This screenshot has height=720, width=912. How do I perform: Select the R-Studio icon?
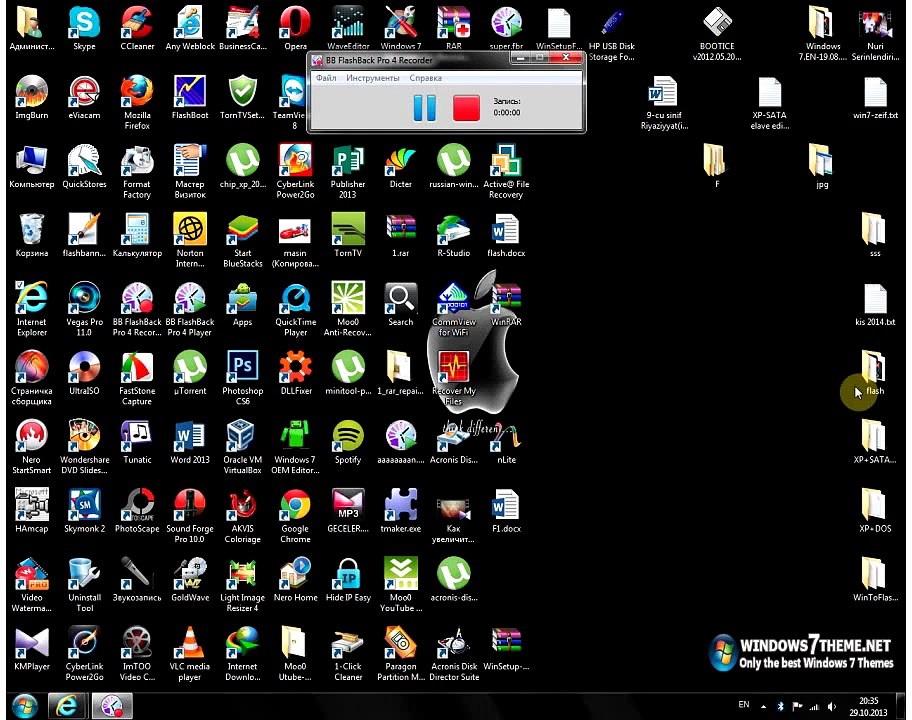coord(453,235)
